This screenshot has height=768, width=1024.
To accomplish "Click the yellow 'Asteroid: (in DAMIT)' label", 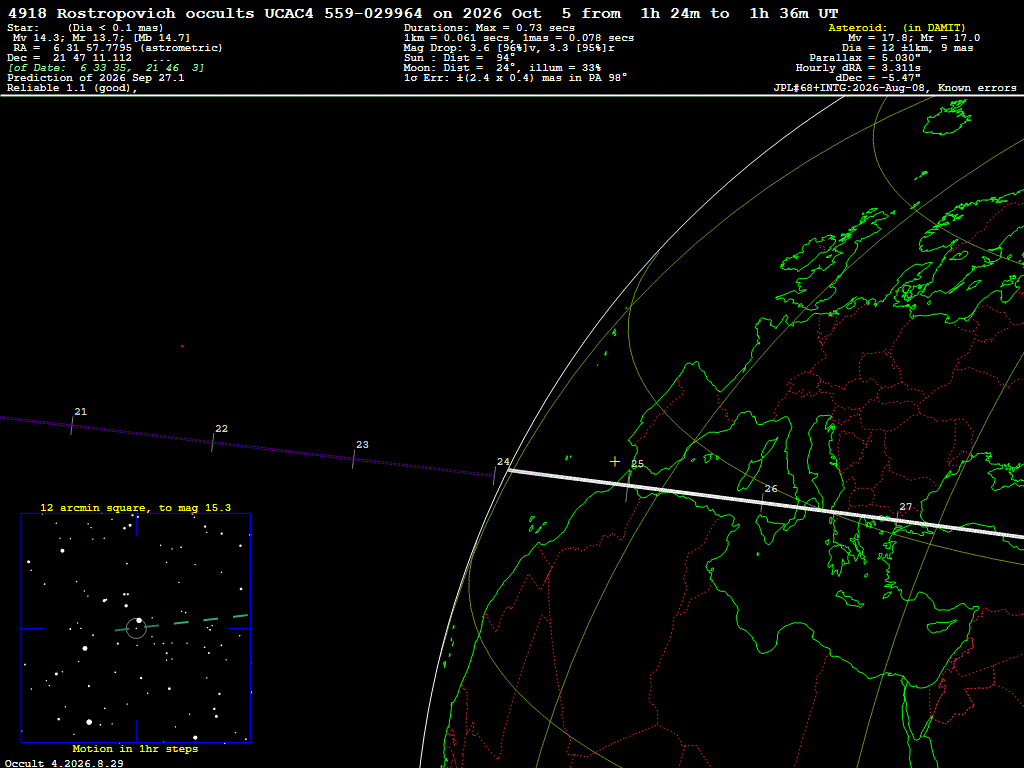I will [x=897, y=27].
